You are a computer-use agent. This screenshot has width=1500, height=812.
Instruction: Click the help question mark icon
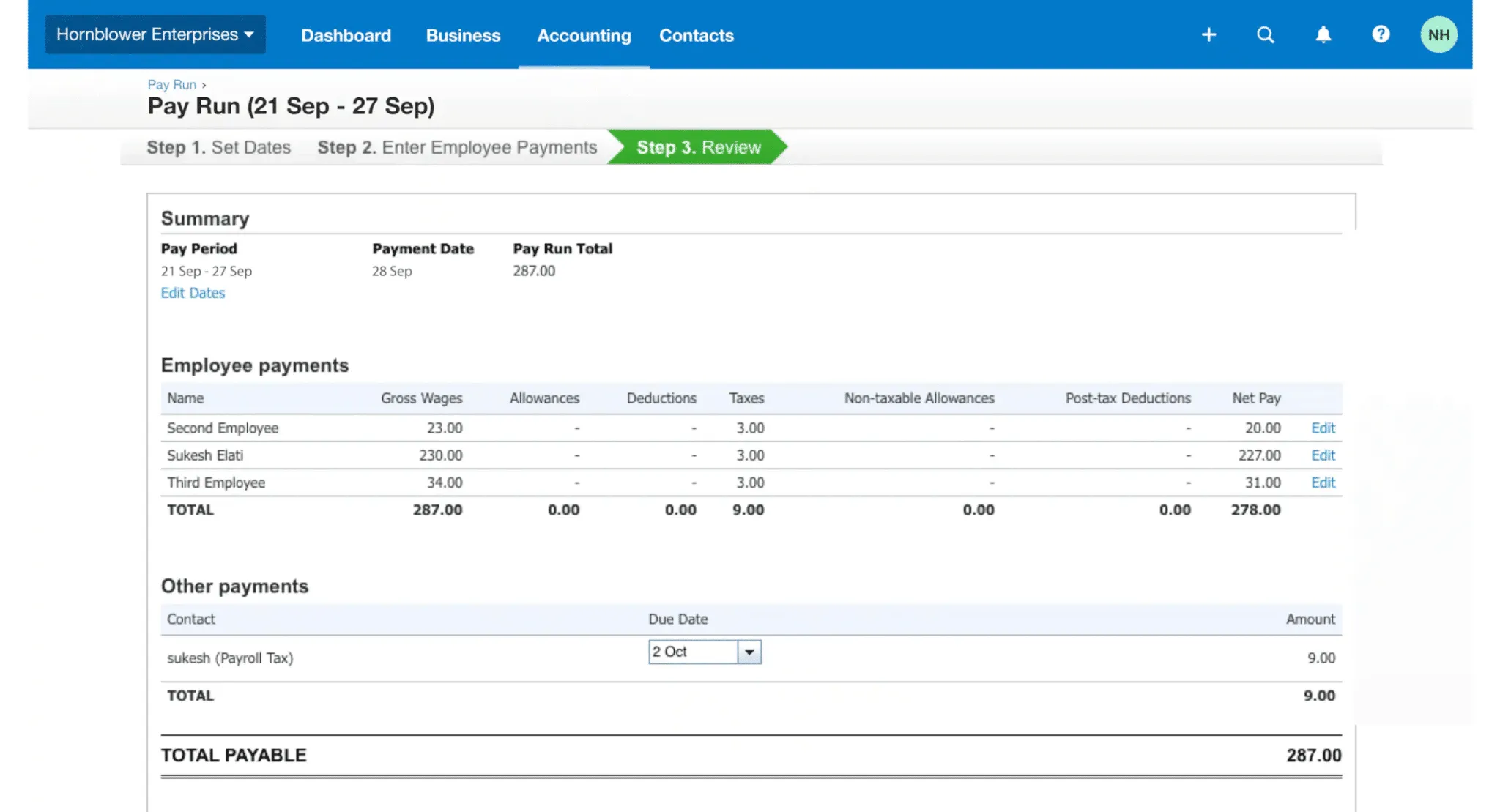click(1381, 34)
